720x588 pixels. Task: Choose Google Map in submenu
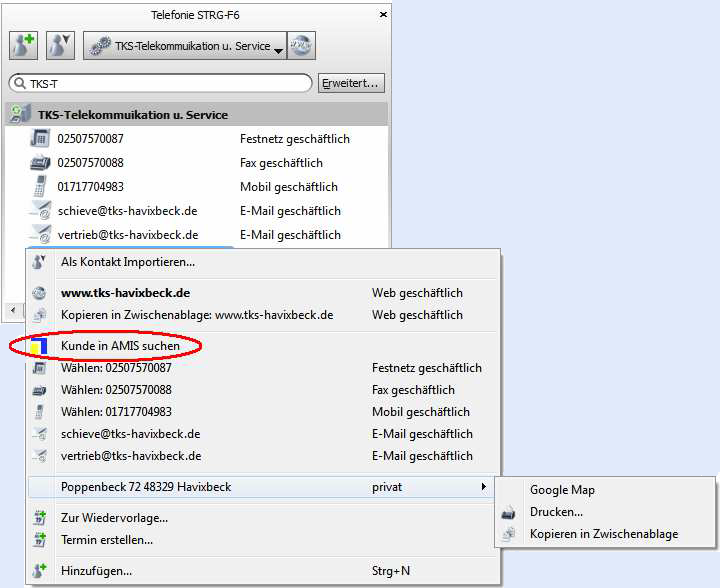point(605,490)
